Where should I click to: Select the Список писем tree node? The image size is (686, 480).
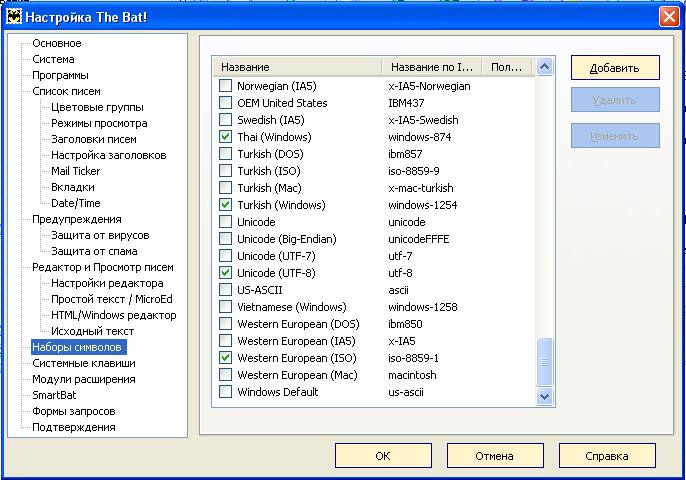pos(66,91)
